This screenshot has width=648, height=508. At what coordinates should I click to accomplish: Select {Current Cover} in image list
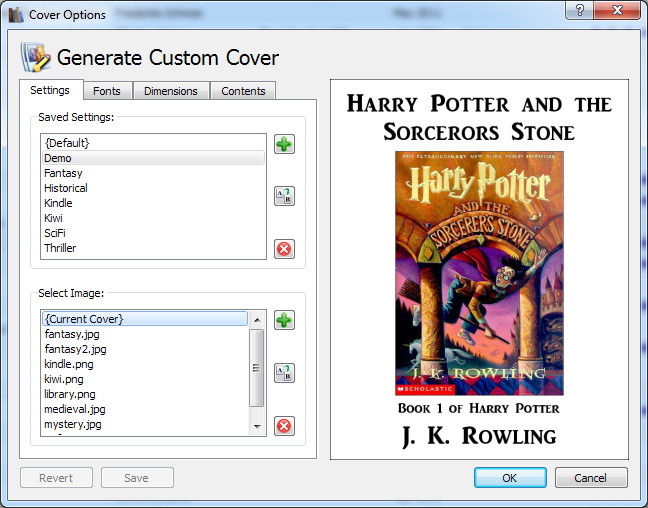(145, 319)
